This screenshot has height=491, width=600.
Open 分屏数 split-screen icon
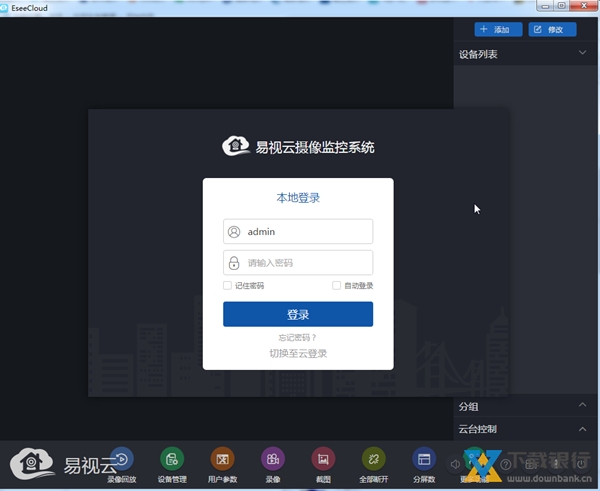[424, 459]
